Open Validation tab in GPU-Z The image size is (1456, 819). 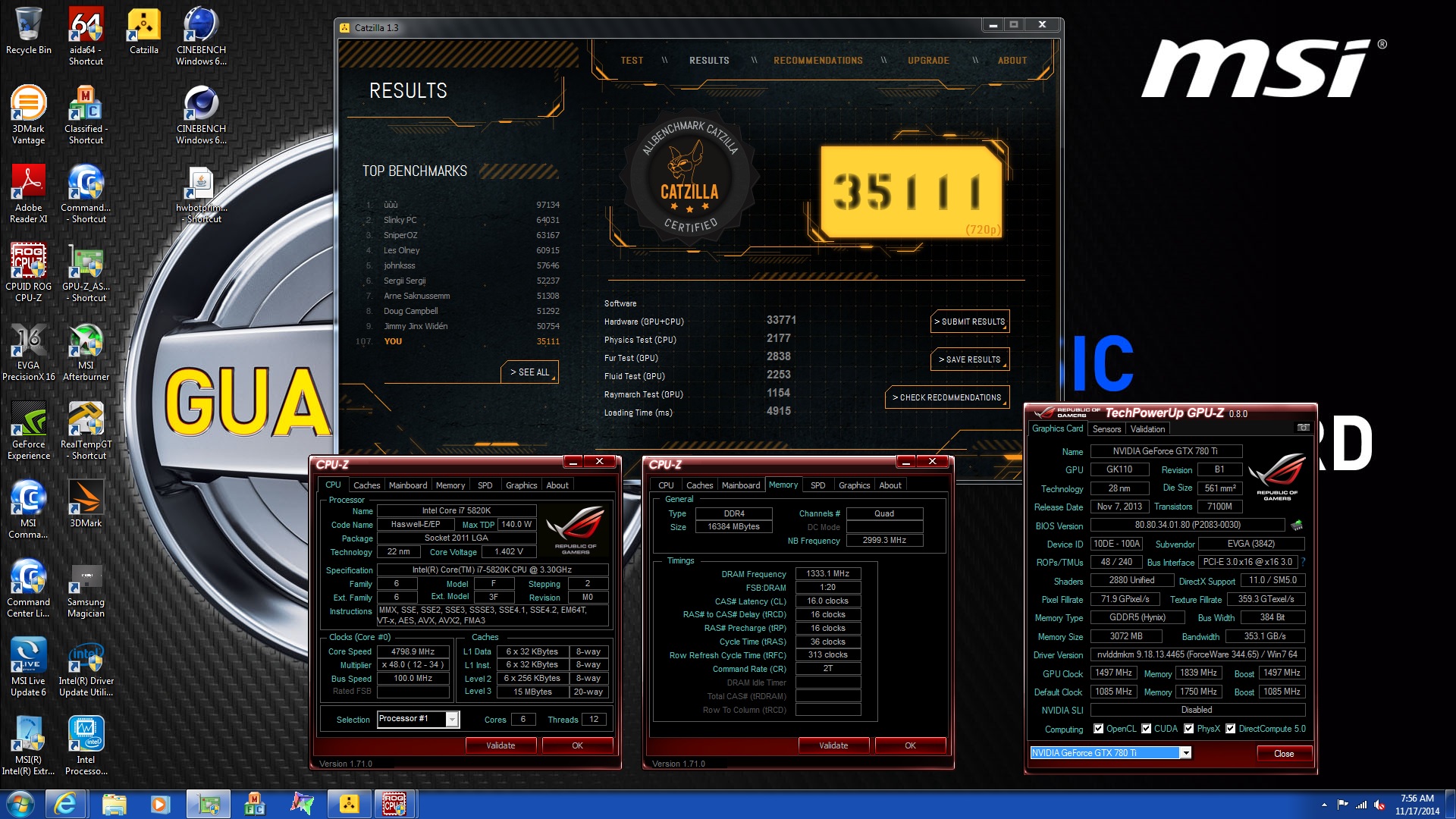1147,429
